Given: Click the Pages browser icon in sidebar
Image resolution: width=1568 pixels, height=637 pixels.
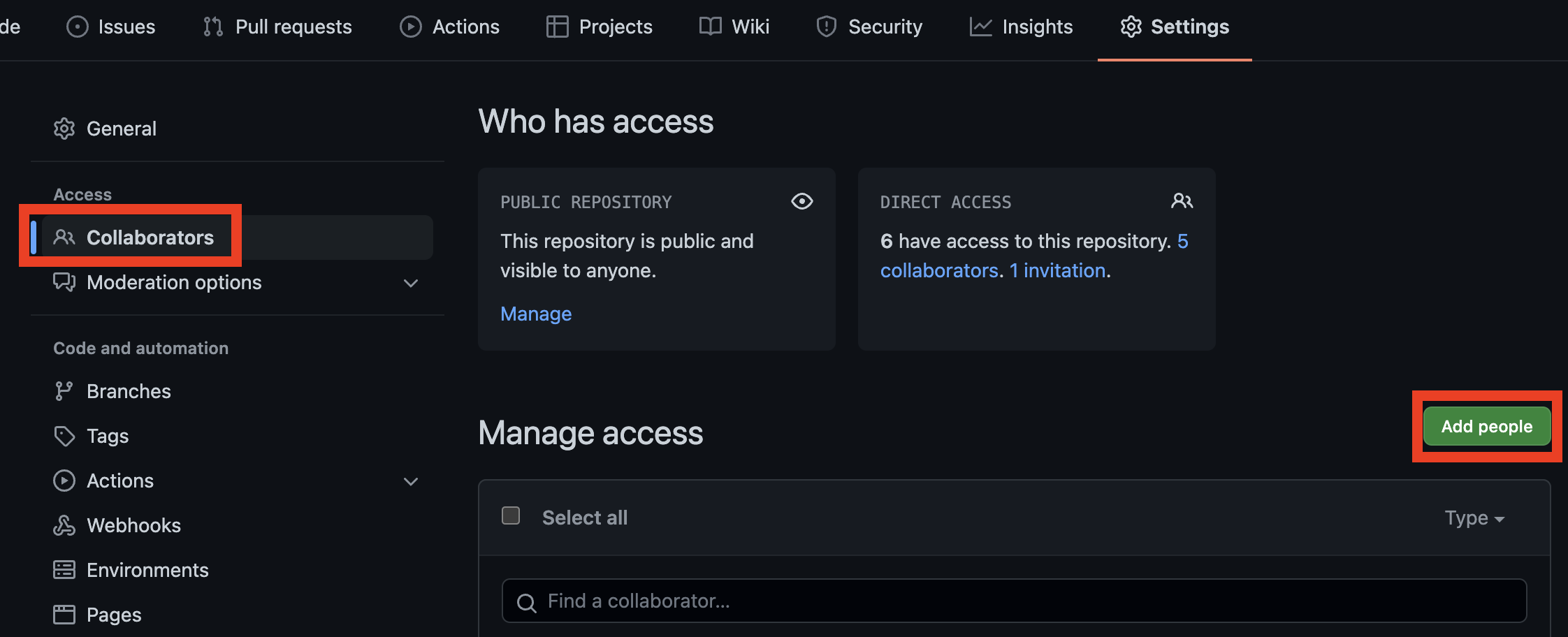Looking at the screenshot, I should click(64, 615).
